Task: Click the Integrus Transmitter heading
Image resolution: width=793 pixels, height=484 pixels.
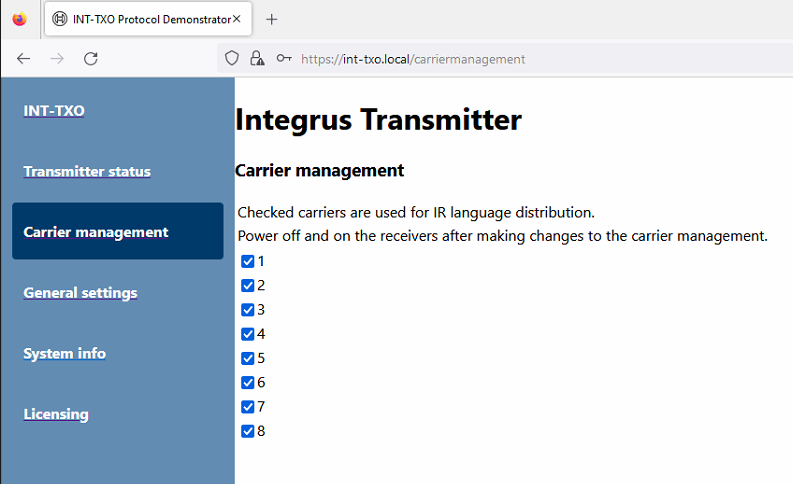Action: pos(378,120)
